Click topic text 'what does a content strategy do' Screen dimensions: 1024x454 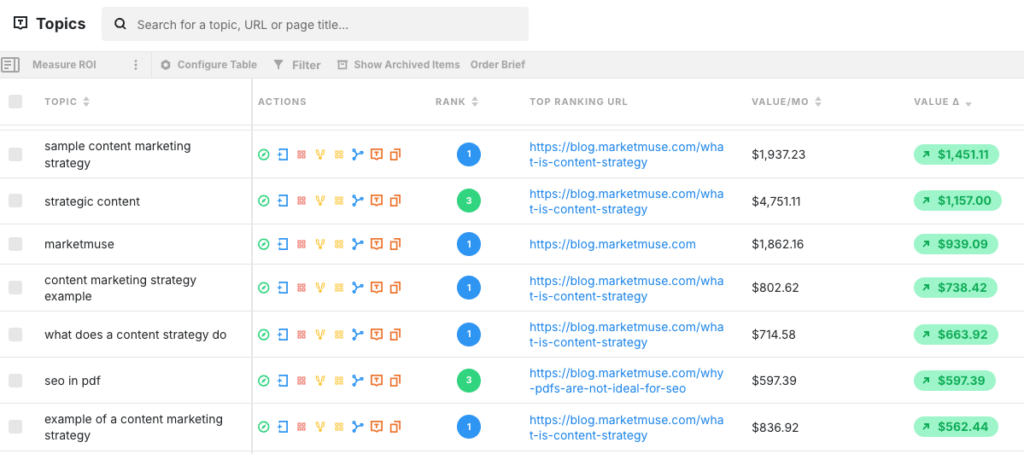tap(135, 334)
